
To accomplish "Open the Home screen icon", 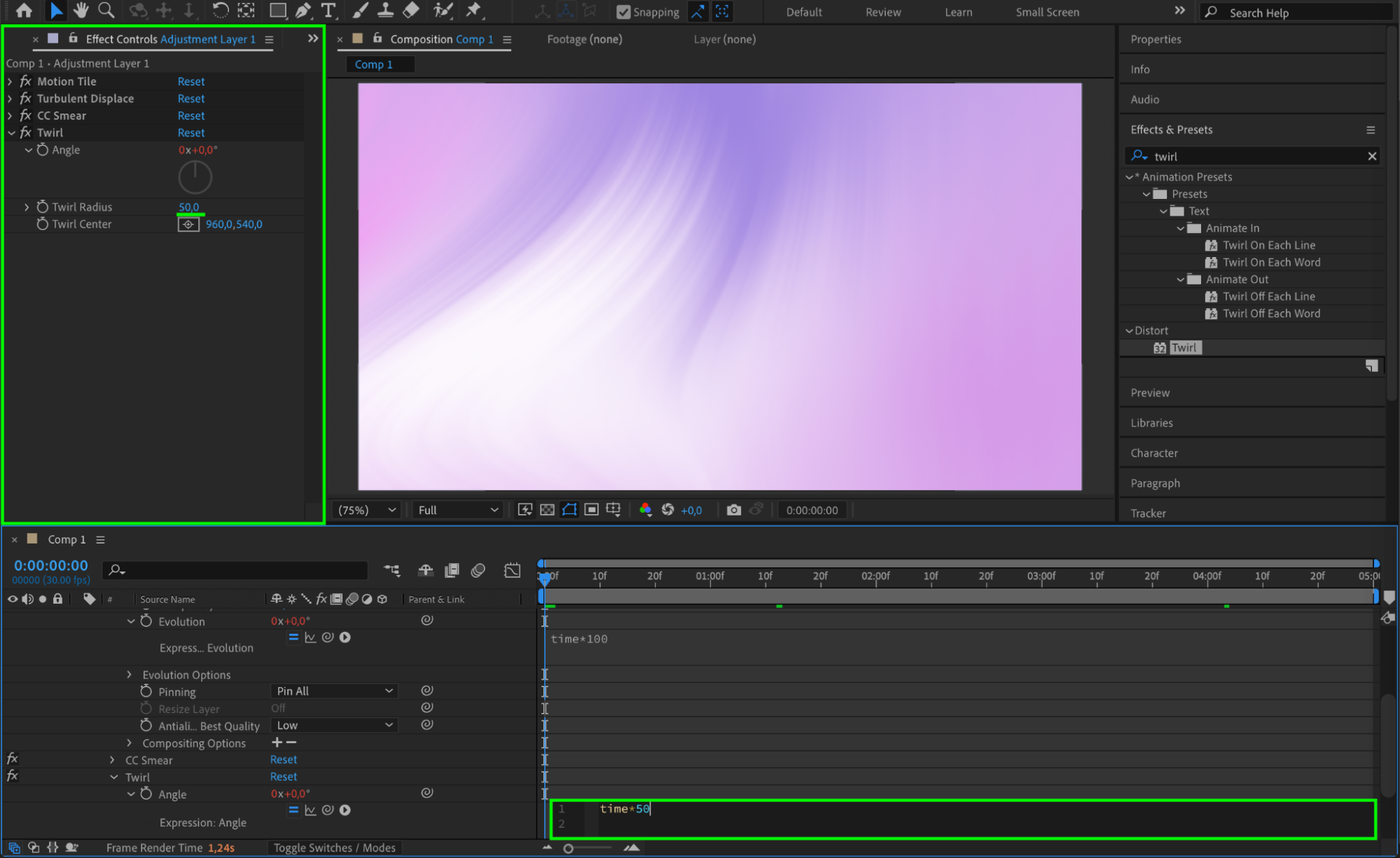I will tap(24, 11).
